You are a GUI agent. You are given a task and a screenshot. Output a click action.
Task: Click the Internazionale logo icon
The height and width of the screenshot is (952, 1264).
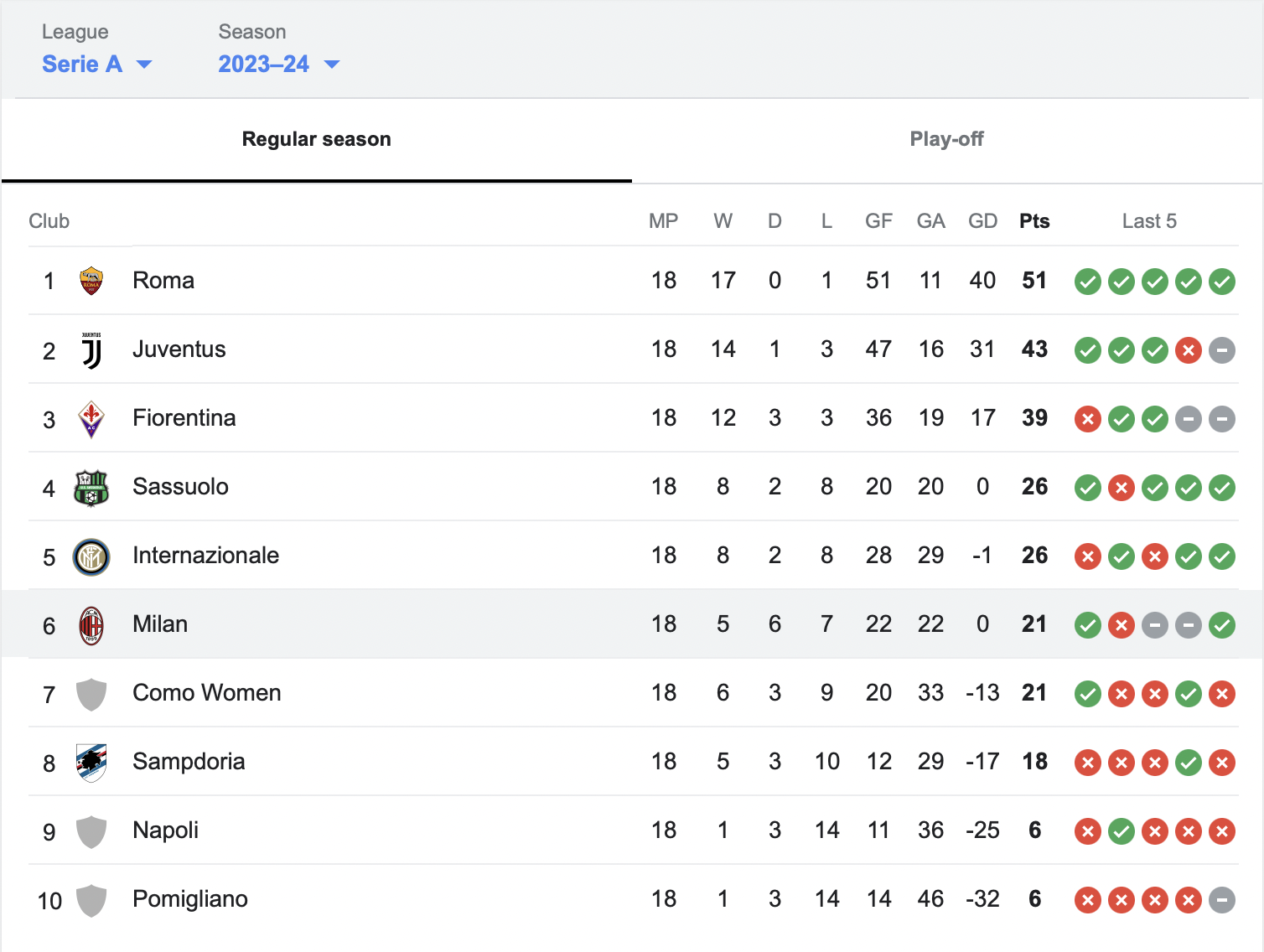[x=91, y=556]
